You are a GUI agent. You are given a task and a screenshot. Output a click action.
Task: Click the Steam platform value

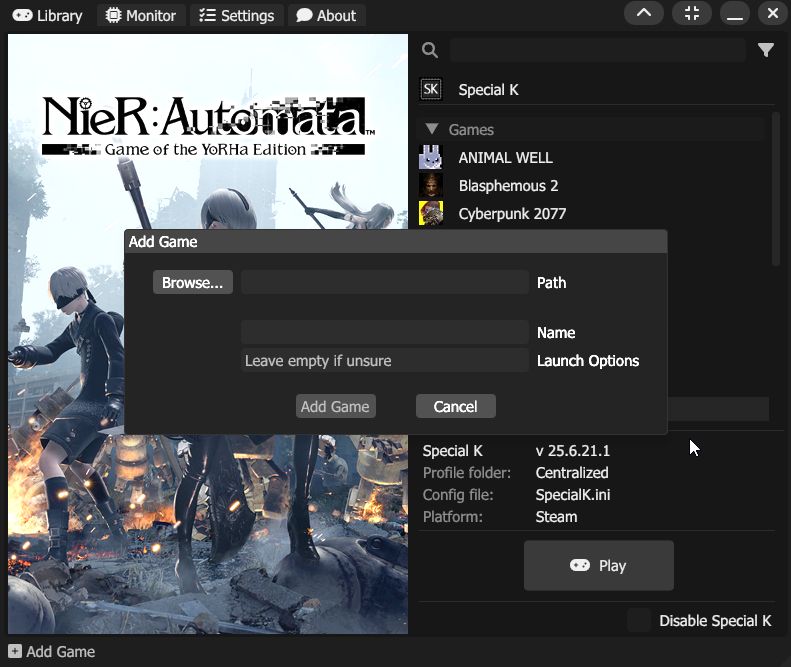coord(556,517)
